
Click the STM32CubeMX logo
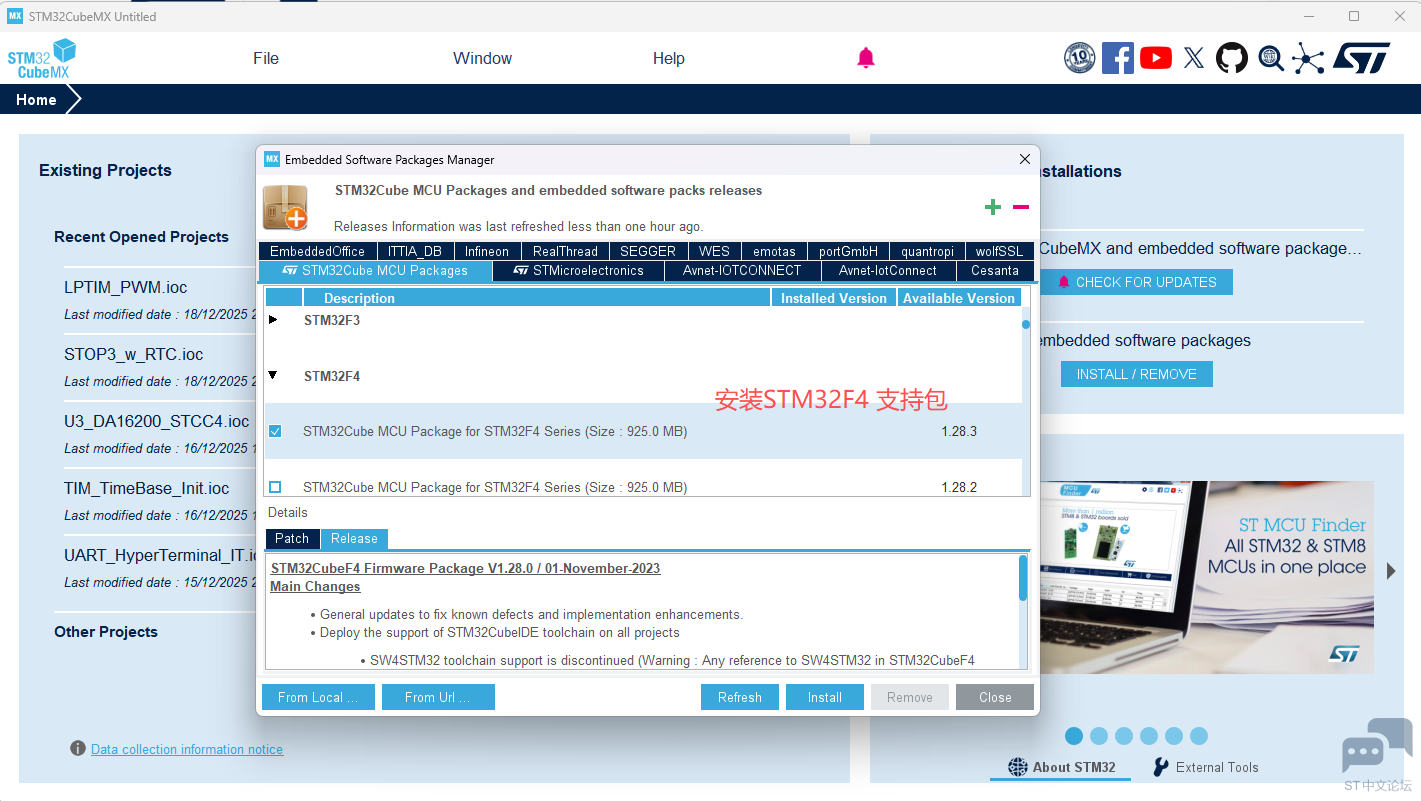[42, 59]
